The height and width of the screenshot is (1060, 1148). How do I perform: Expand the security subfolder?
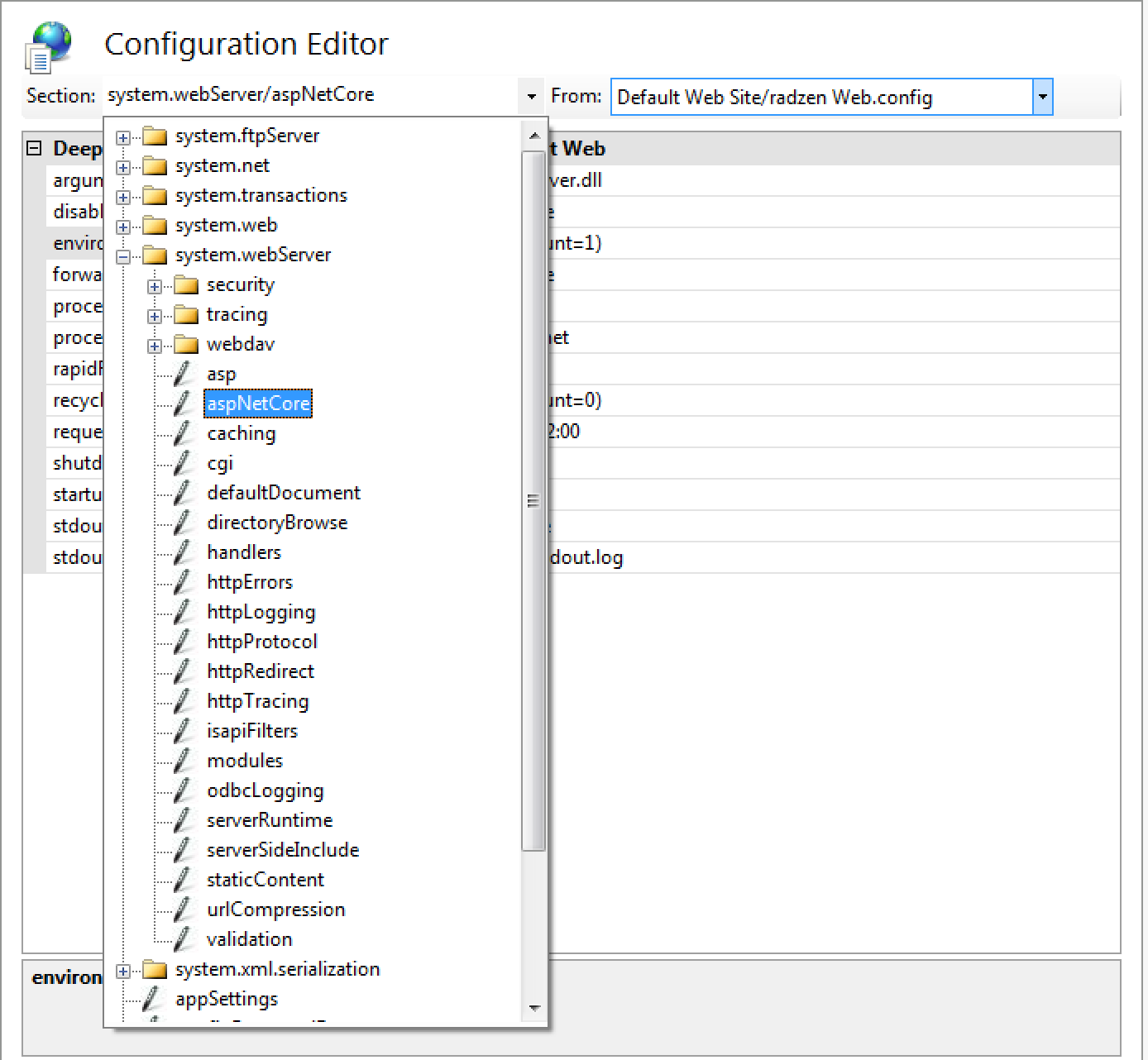click(x=155, y=286)
